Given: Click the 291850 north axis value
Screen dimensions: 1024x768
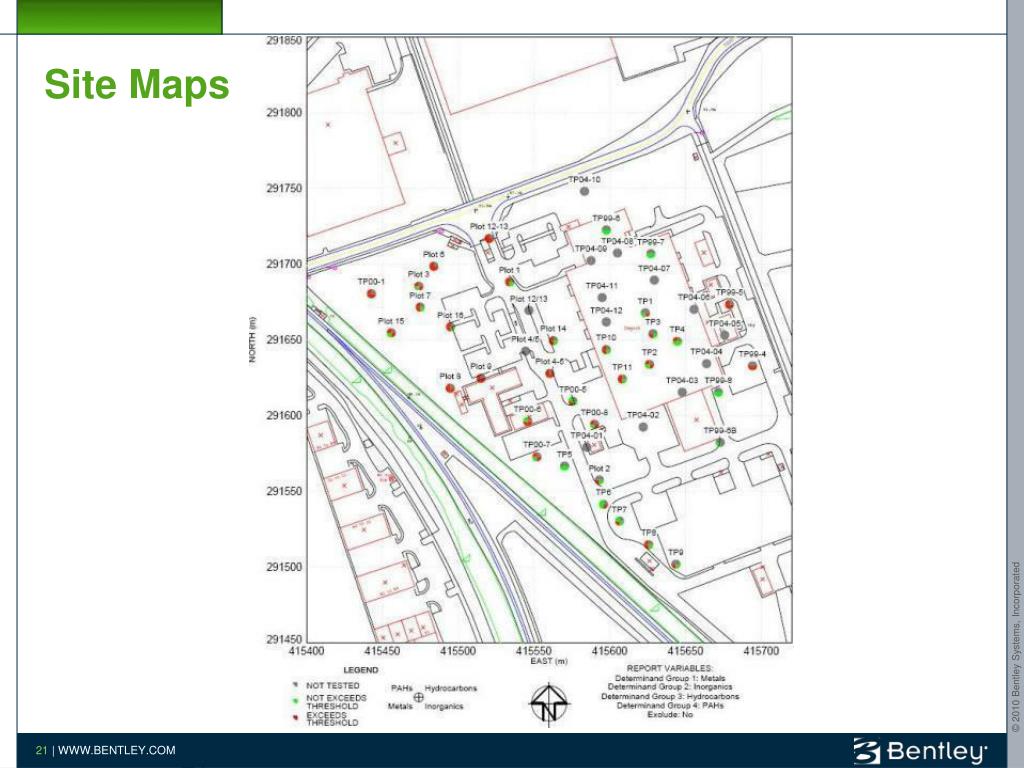Looking at the screenshot, I should 284,40.
